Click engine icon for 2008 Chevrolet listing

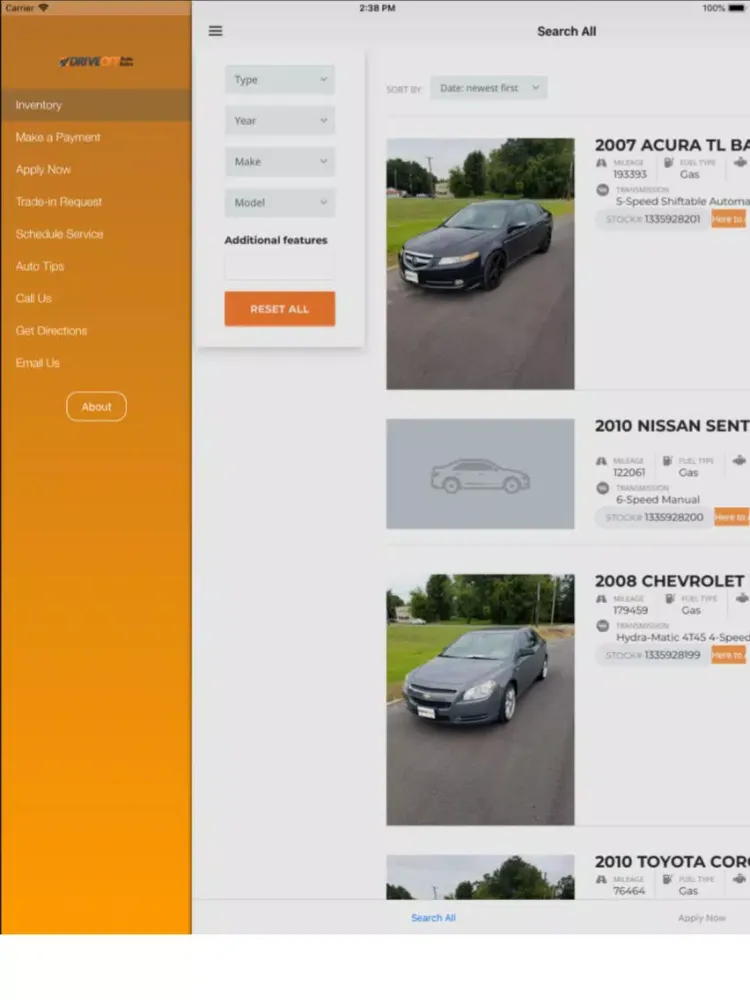[x=742, y=598]
